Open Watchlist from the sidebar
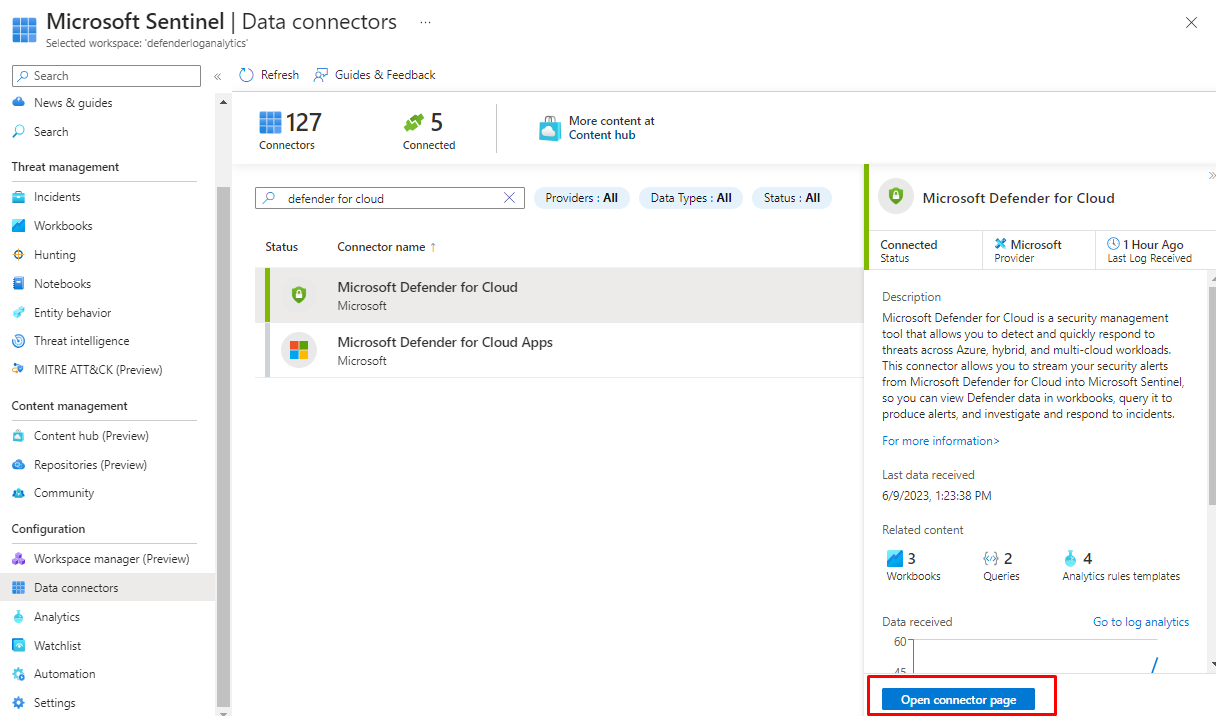 click(57, 646)
